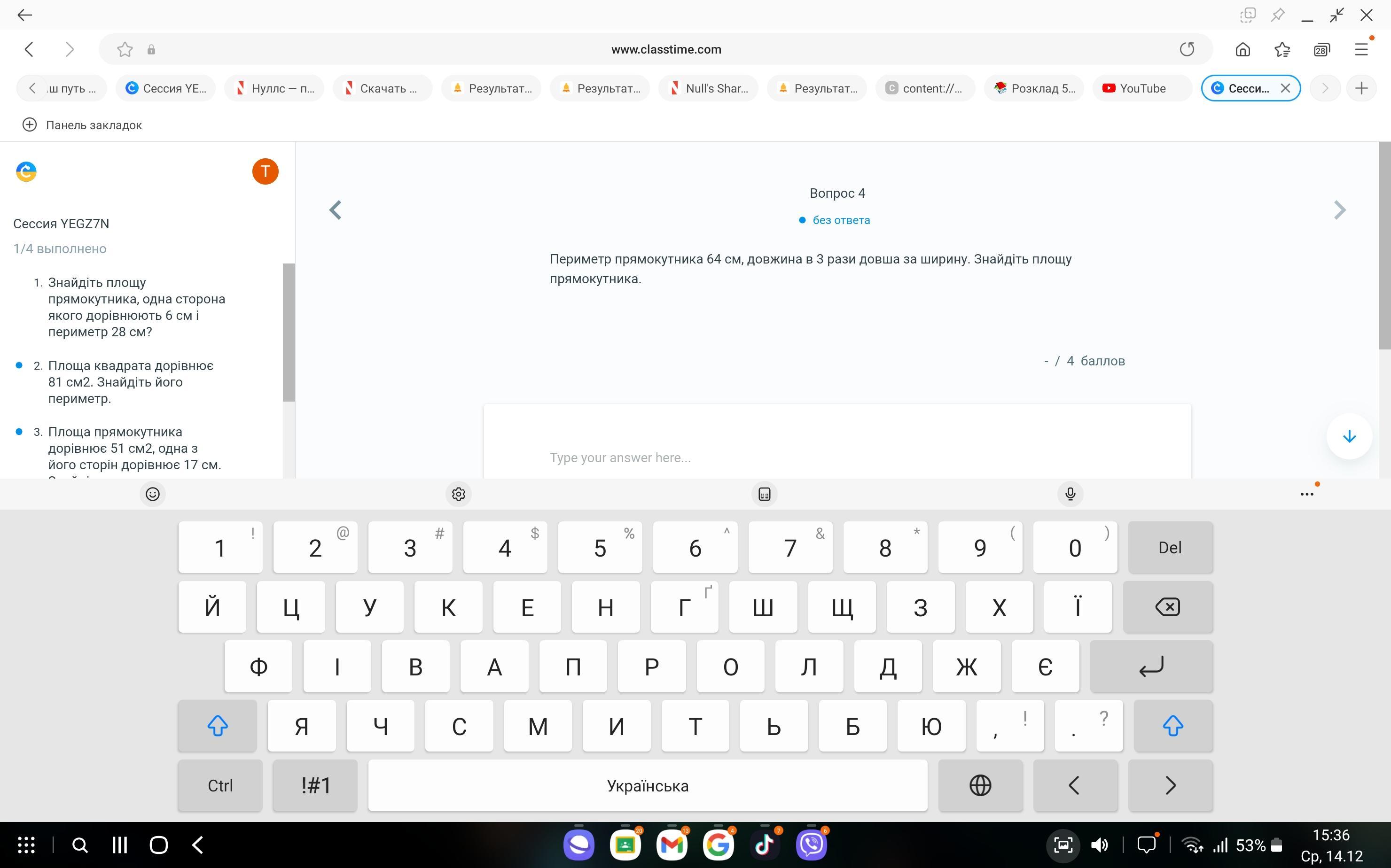1391x868 pixels.
Task: Open keyboard settings gear
Action: point(458,494)
